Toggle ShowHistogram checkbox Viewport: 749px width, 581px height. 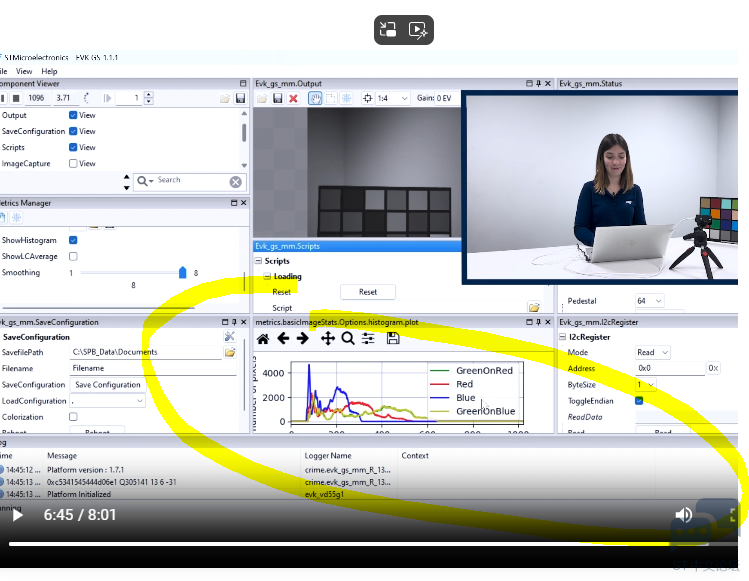point(73,240)
